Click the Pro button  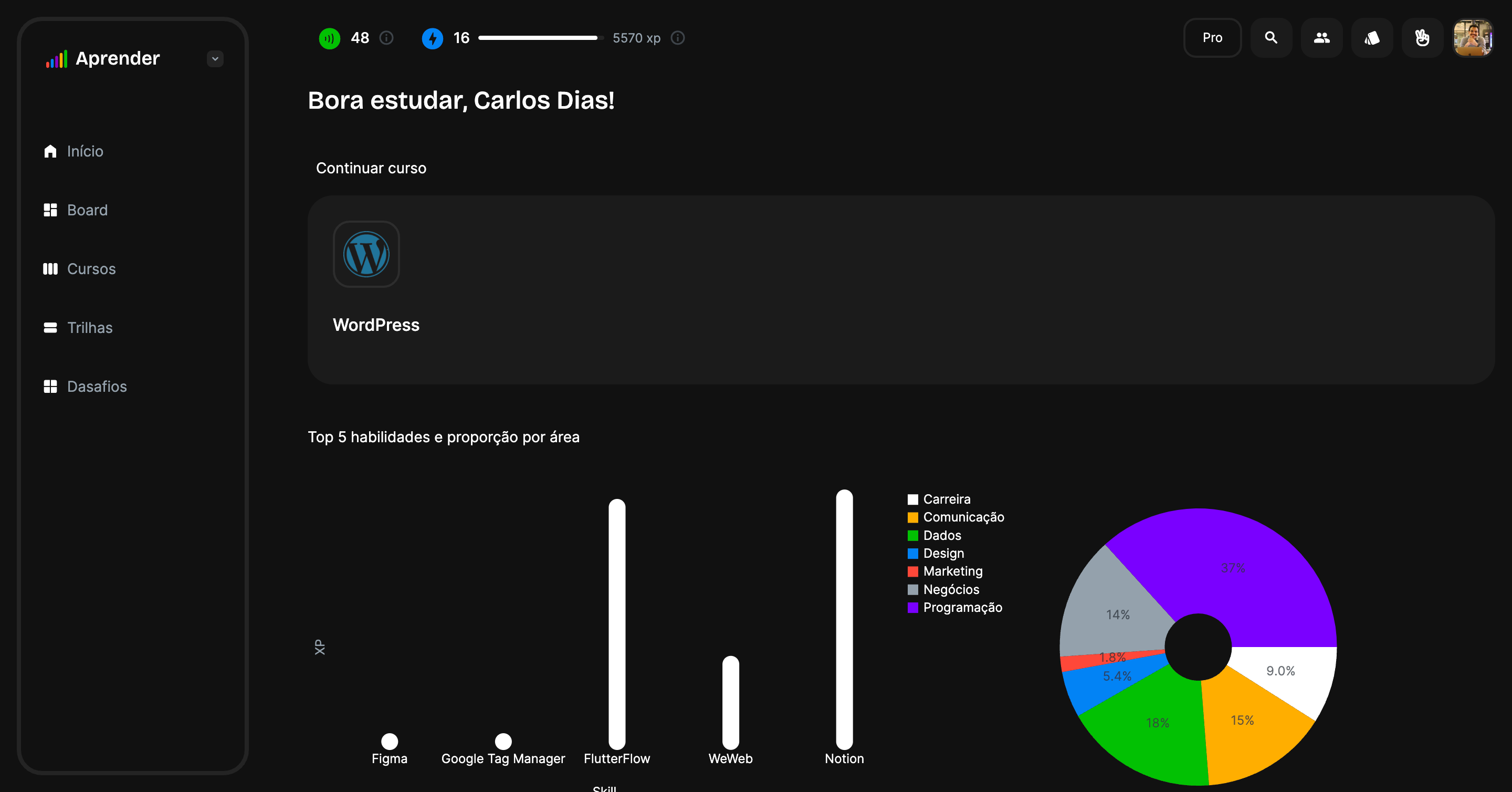pyautogui.click(x=1212, y=38)
